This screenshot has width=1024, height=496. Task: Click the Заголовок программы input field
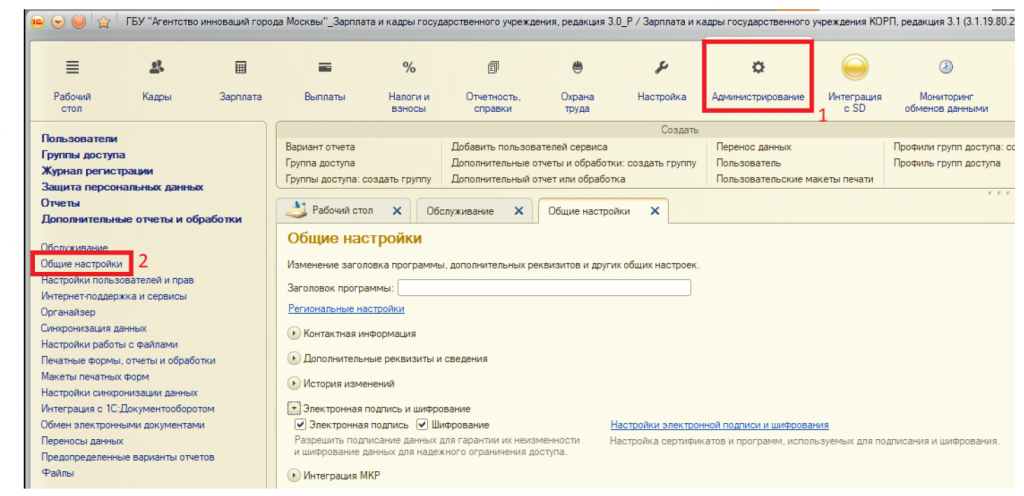coord(544,288)
